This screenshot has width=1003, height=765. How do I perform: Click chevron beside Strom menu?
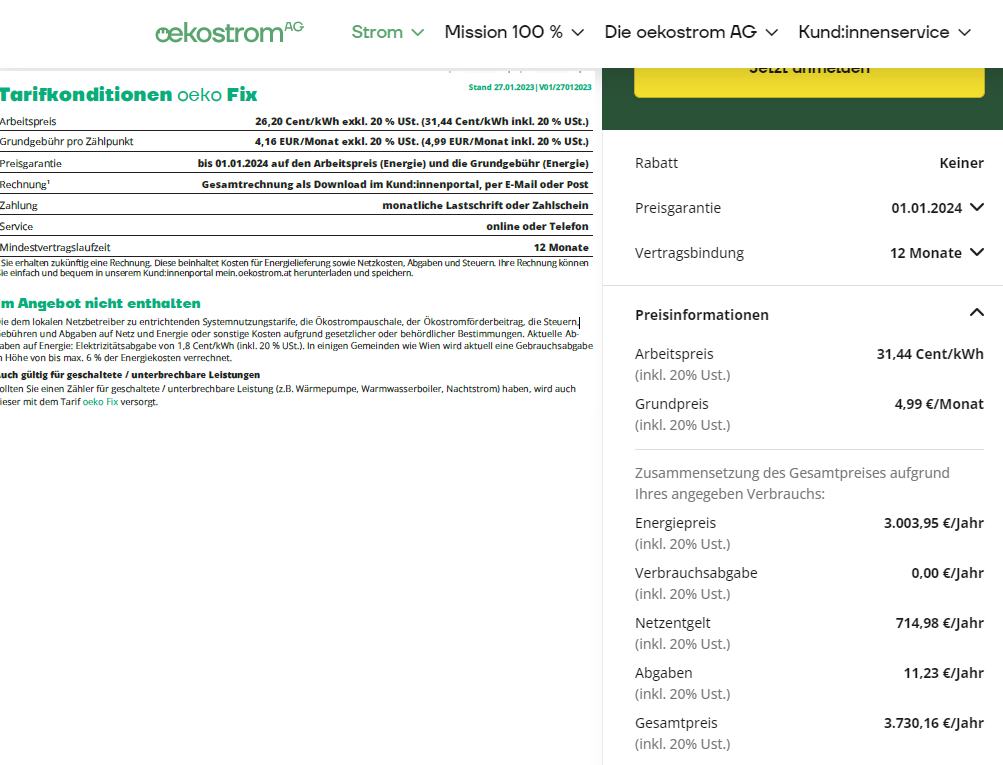click(418, 33)
